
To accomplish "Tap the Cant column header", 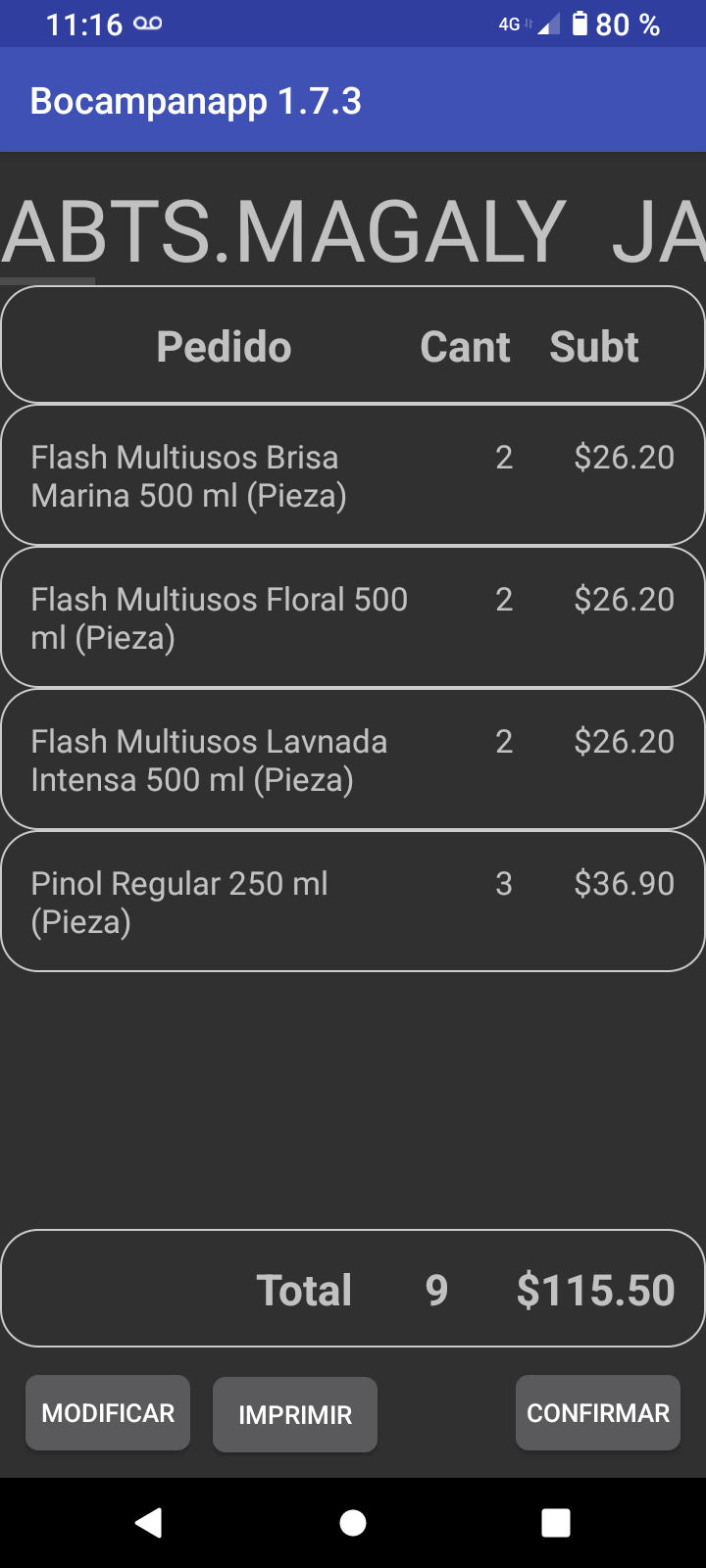I will point(465,347).
